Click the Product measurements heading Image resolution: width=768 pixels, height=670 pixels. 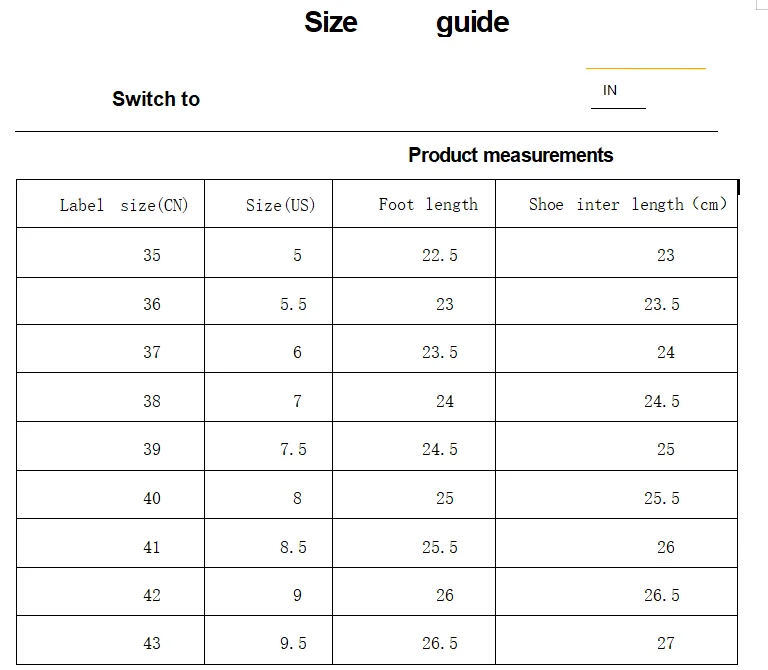point(510,155)
